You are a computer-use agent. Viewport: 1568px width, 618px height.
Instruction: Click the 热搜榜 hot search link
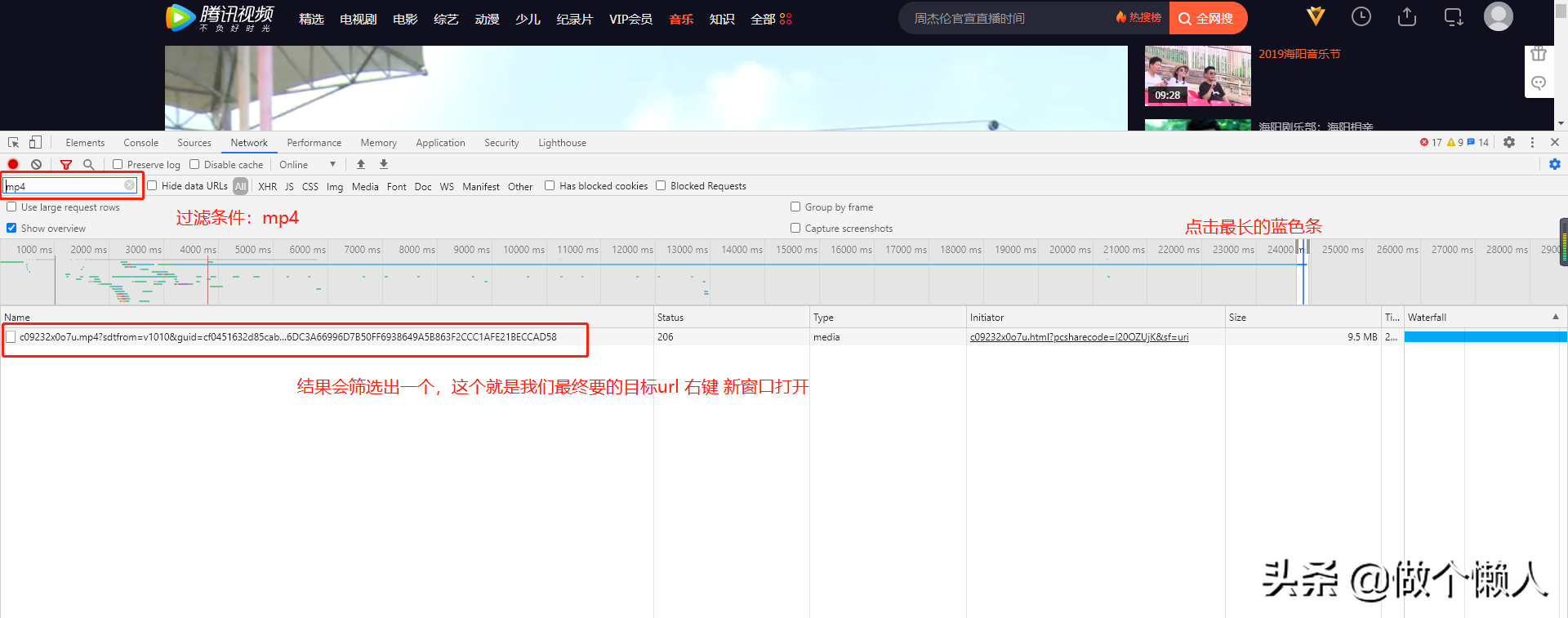[x=1138, y=17]
